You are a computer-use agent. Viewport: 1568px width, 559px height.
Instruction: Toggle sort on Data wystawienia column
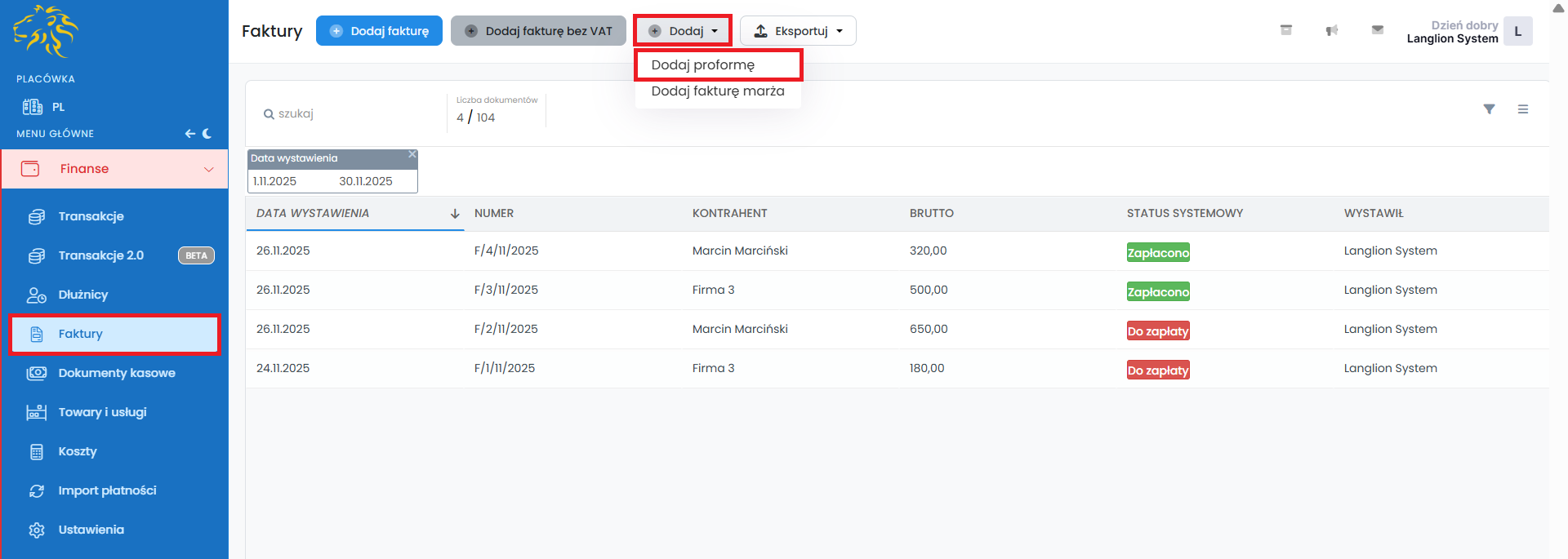coord(454,214)
